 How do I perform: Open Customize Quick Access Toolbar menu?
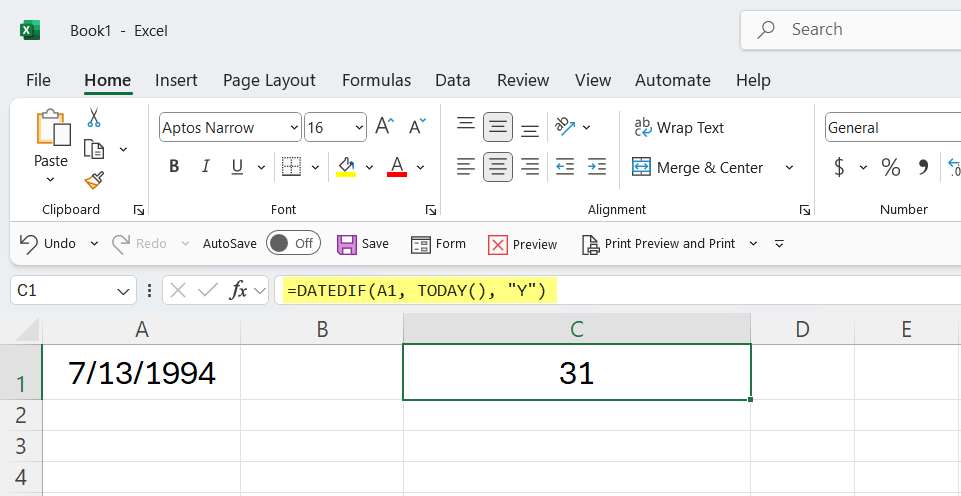(780, 243)
